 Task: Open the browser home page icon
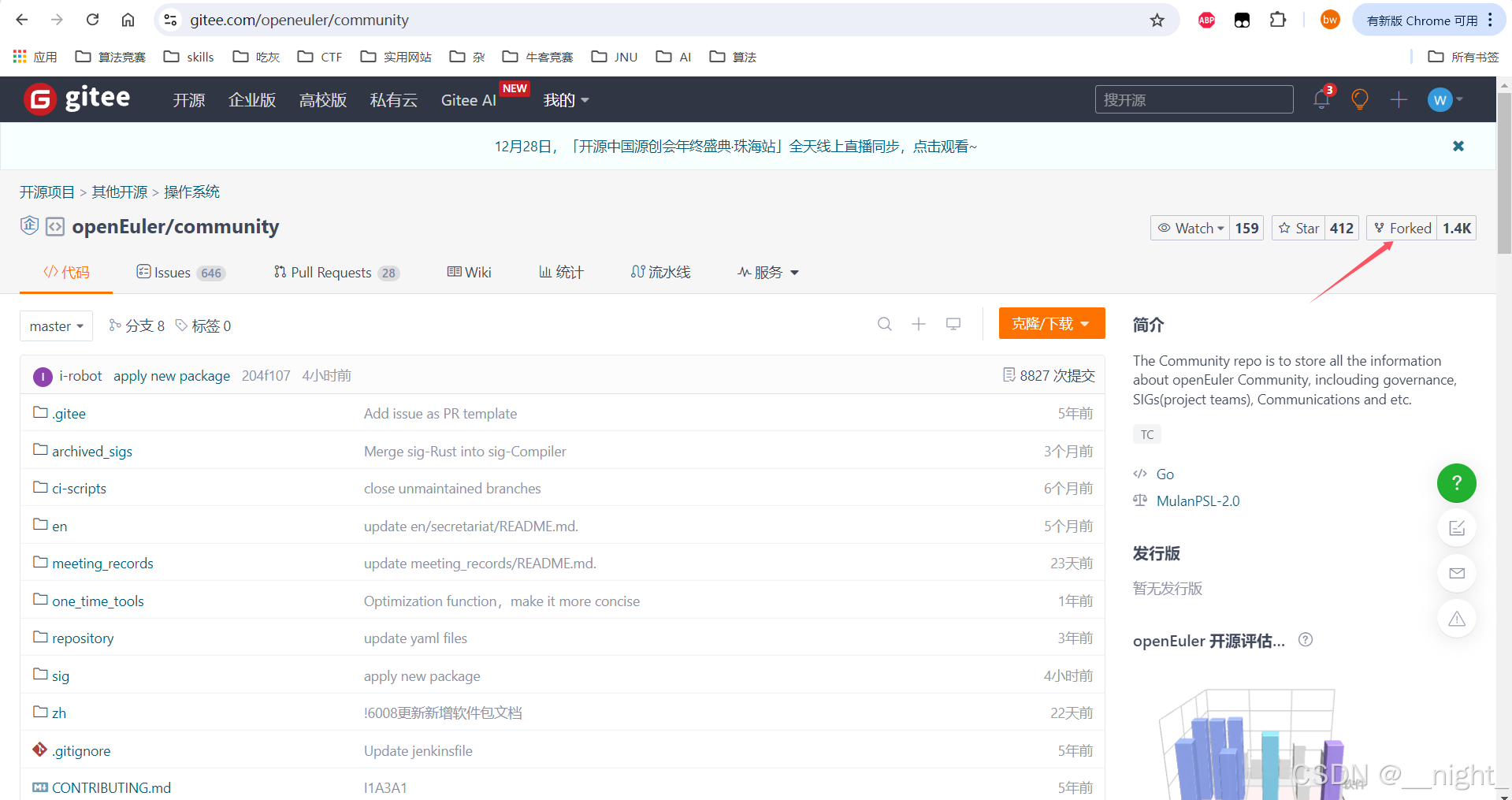click(x=128, y=20)
